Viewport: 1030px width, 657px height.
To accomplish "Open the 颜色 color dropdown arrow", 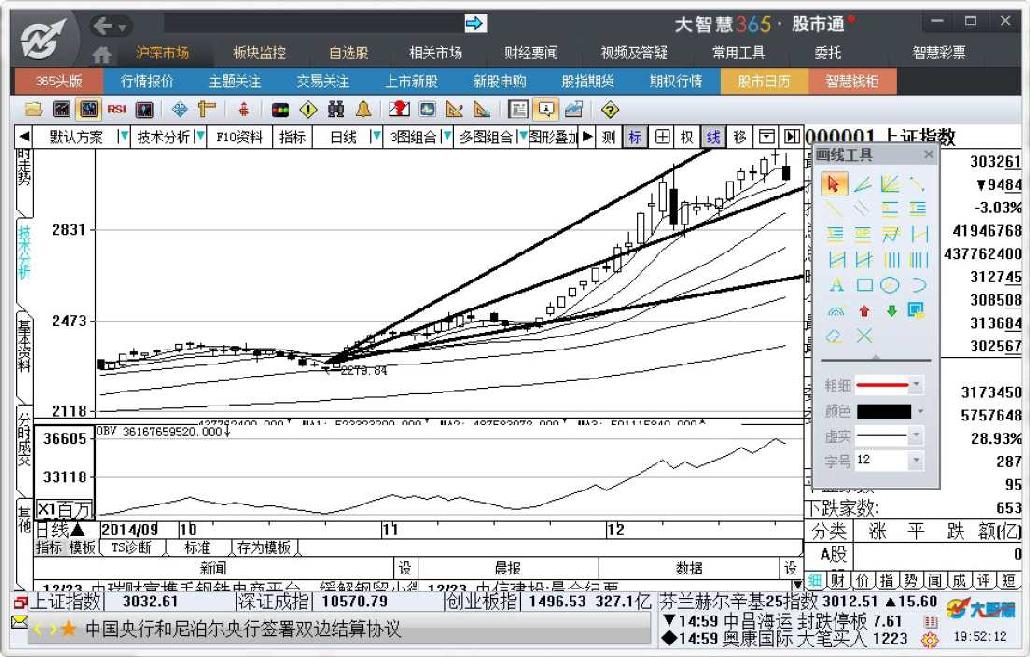I will [920, 411].
